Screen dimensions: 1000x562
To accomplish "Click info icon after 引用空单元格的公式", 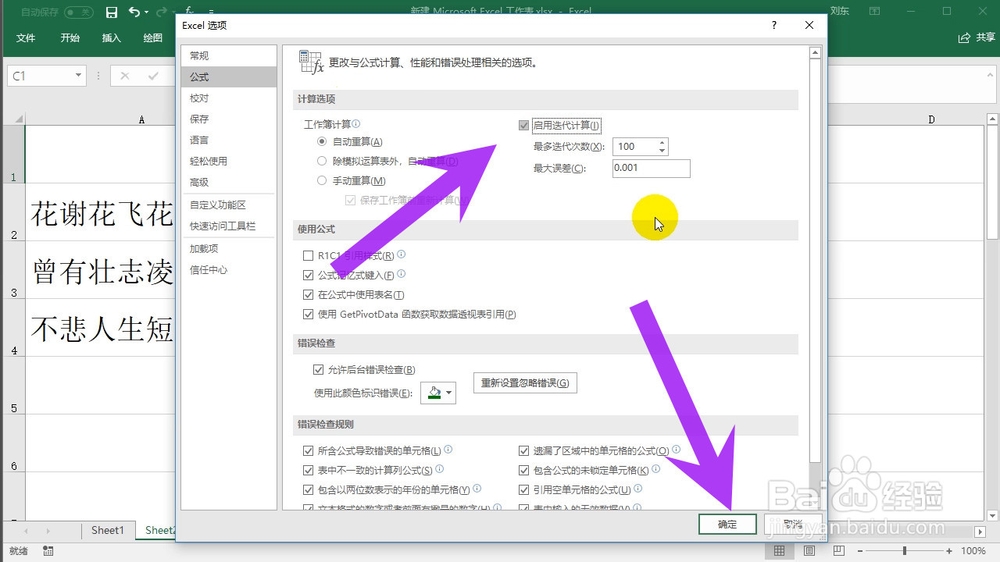I will tap(638, 488).
